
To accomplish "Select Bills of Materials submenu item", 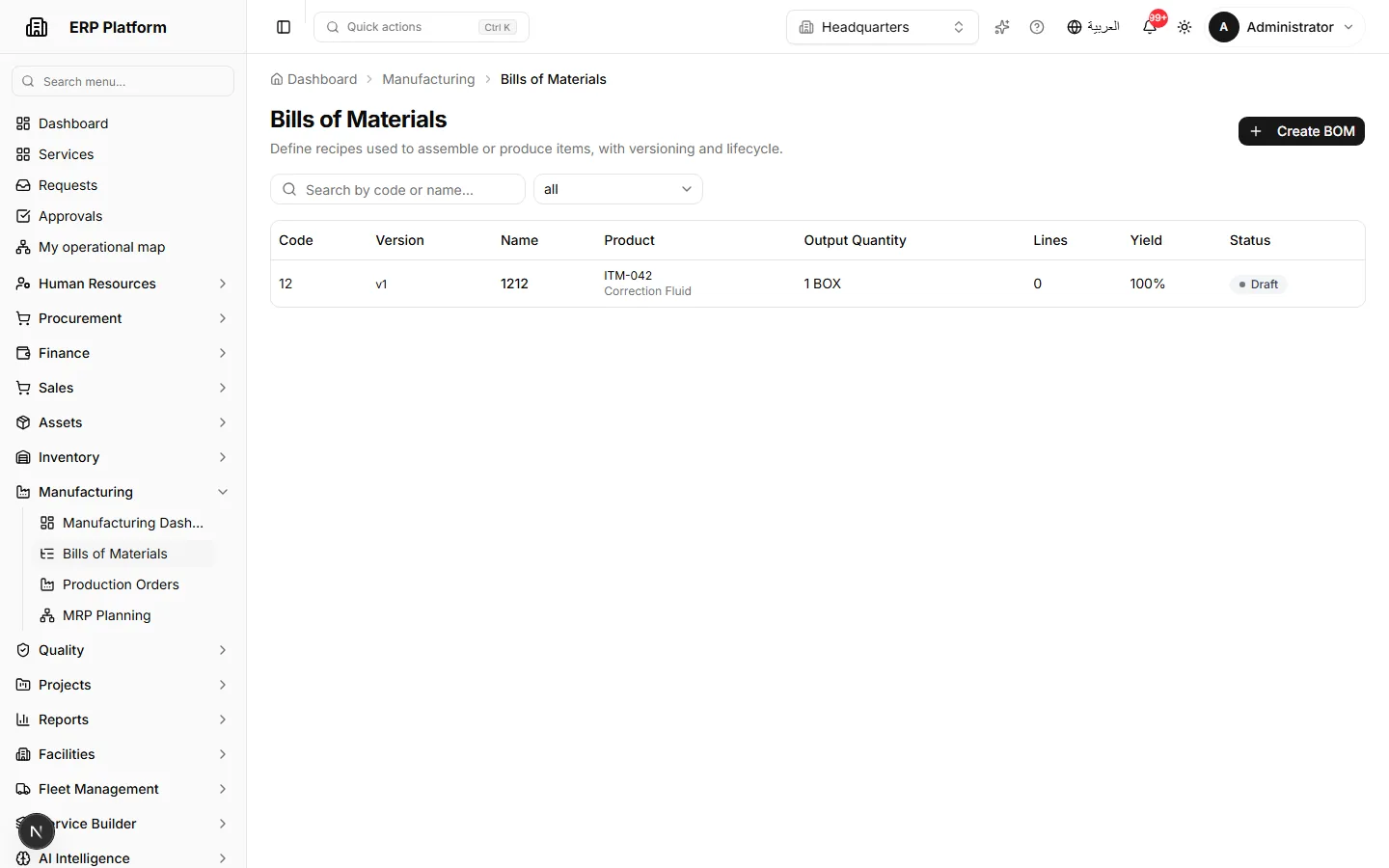I will (123, 554).
